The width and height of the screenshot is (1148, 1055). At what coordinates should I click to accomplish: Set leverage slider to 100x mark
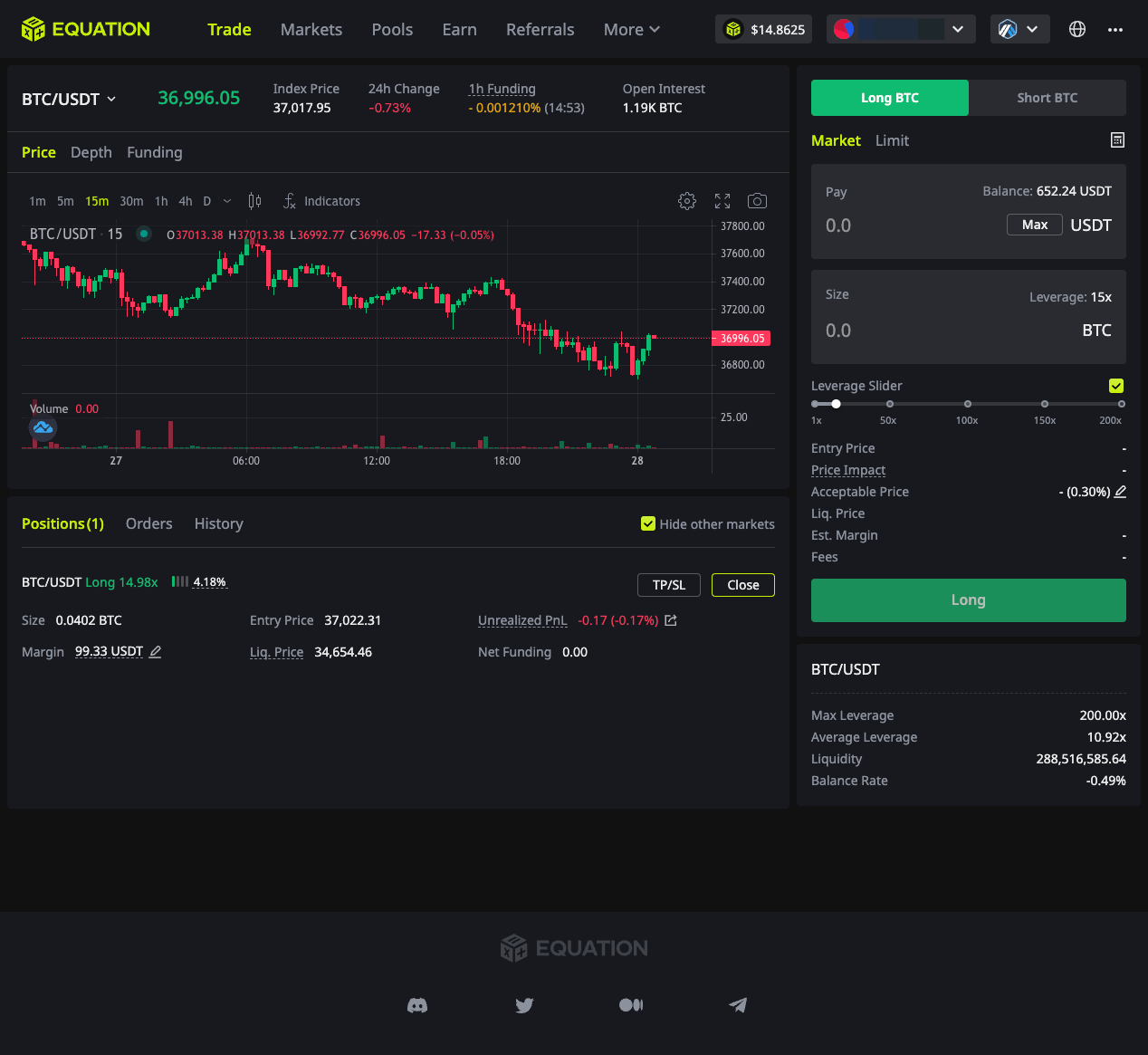(968, 404)
